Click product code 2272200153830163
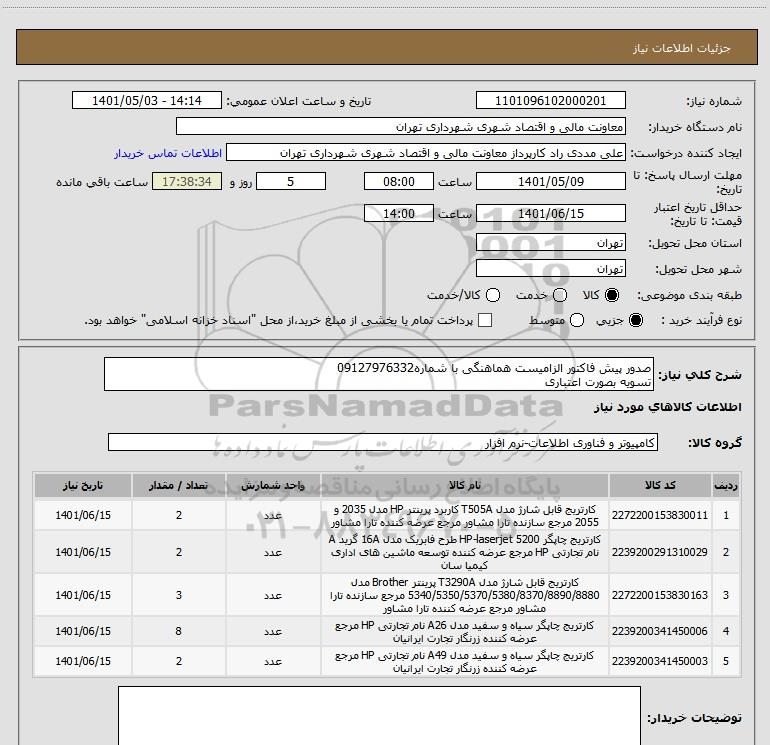This screenshot has width=770, height=745. pos(660,595)
